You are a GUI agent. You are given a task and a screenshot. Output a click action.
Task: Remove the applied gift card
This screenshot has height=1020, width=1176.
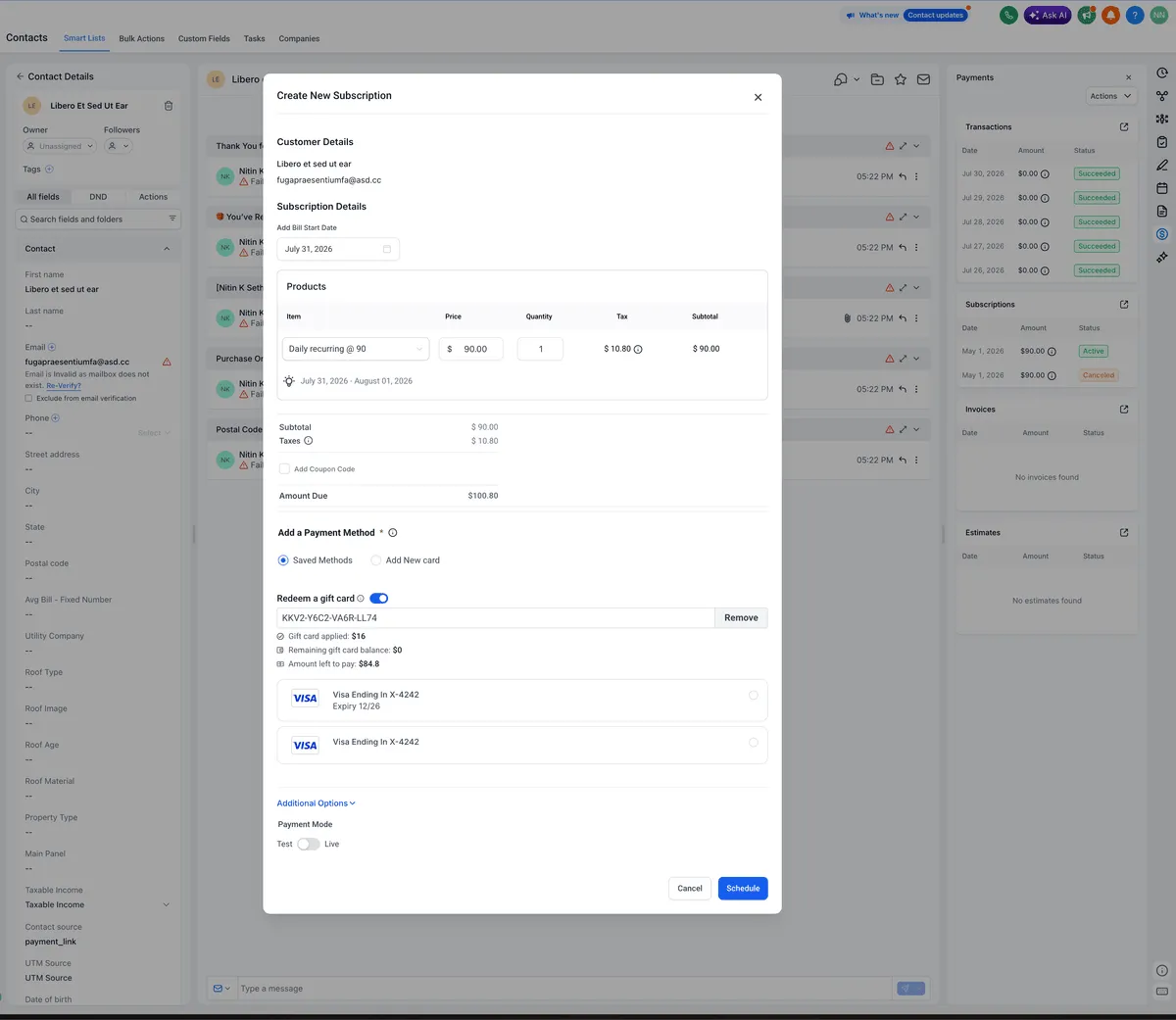741,618
